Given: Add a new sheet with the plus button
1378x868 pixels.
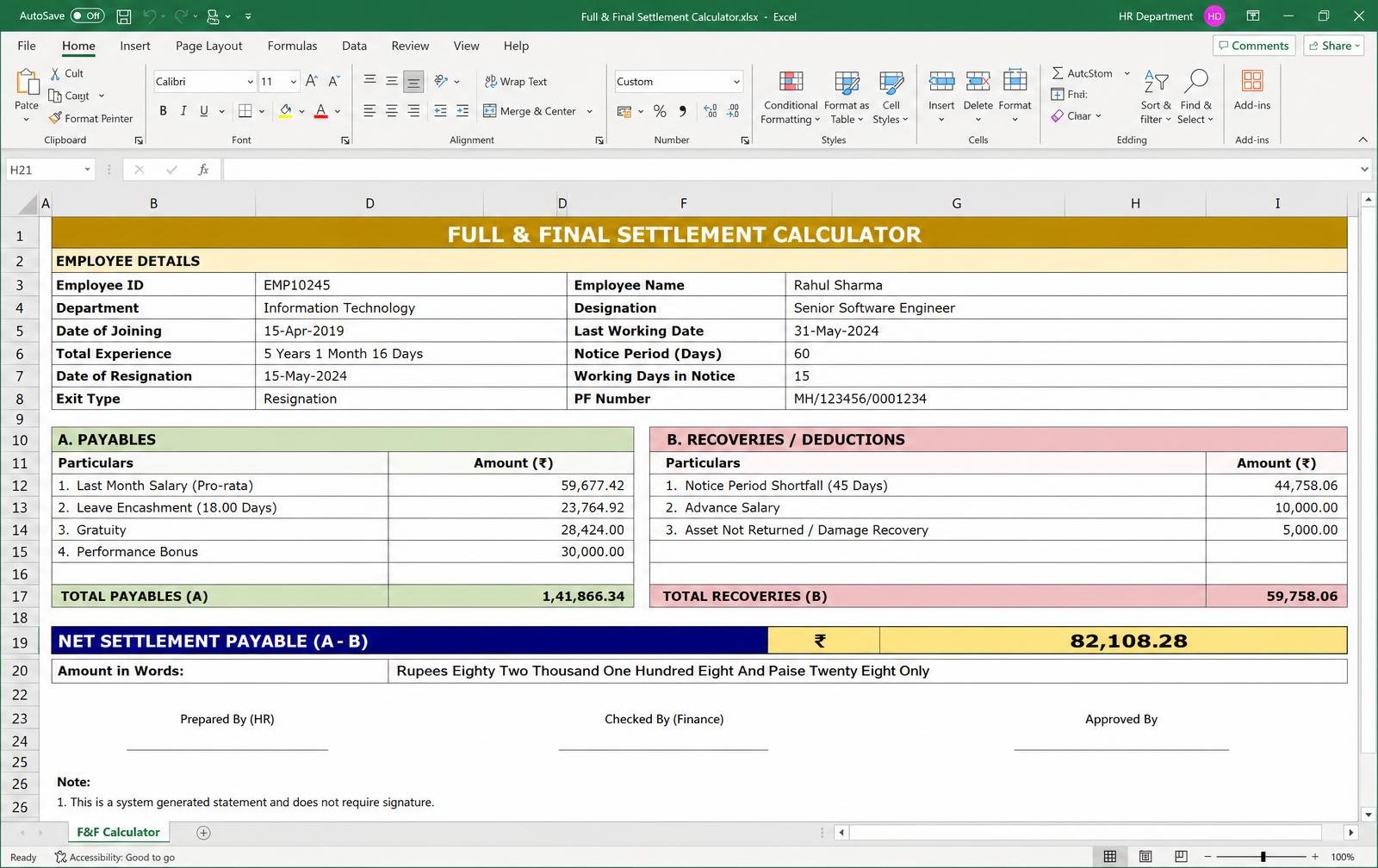Looking at the screenshot, I should (203, 832).
